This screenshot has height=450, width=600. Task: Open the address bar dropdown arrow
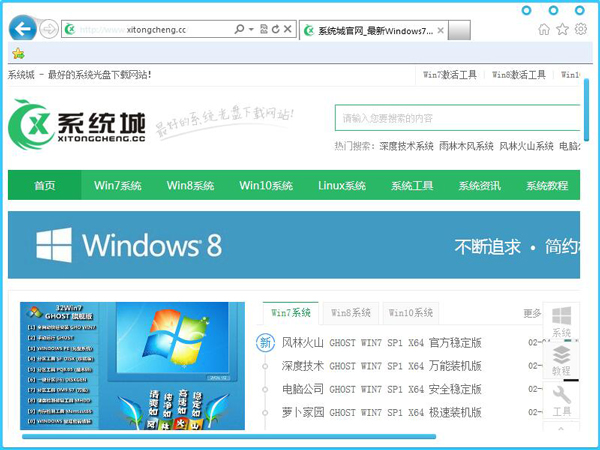(251, 29)
